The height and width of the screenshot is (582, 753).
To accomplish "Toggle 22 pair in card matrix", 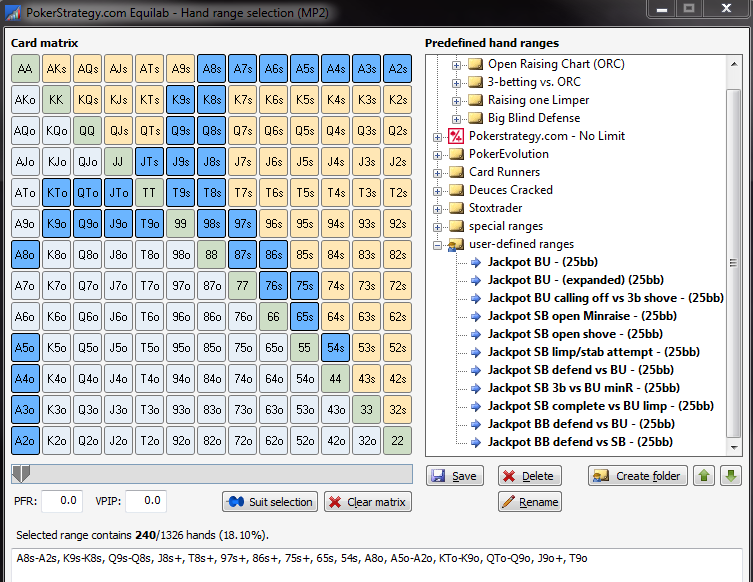I will click(x=398, y=441).
